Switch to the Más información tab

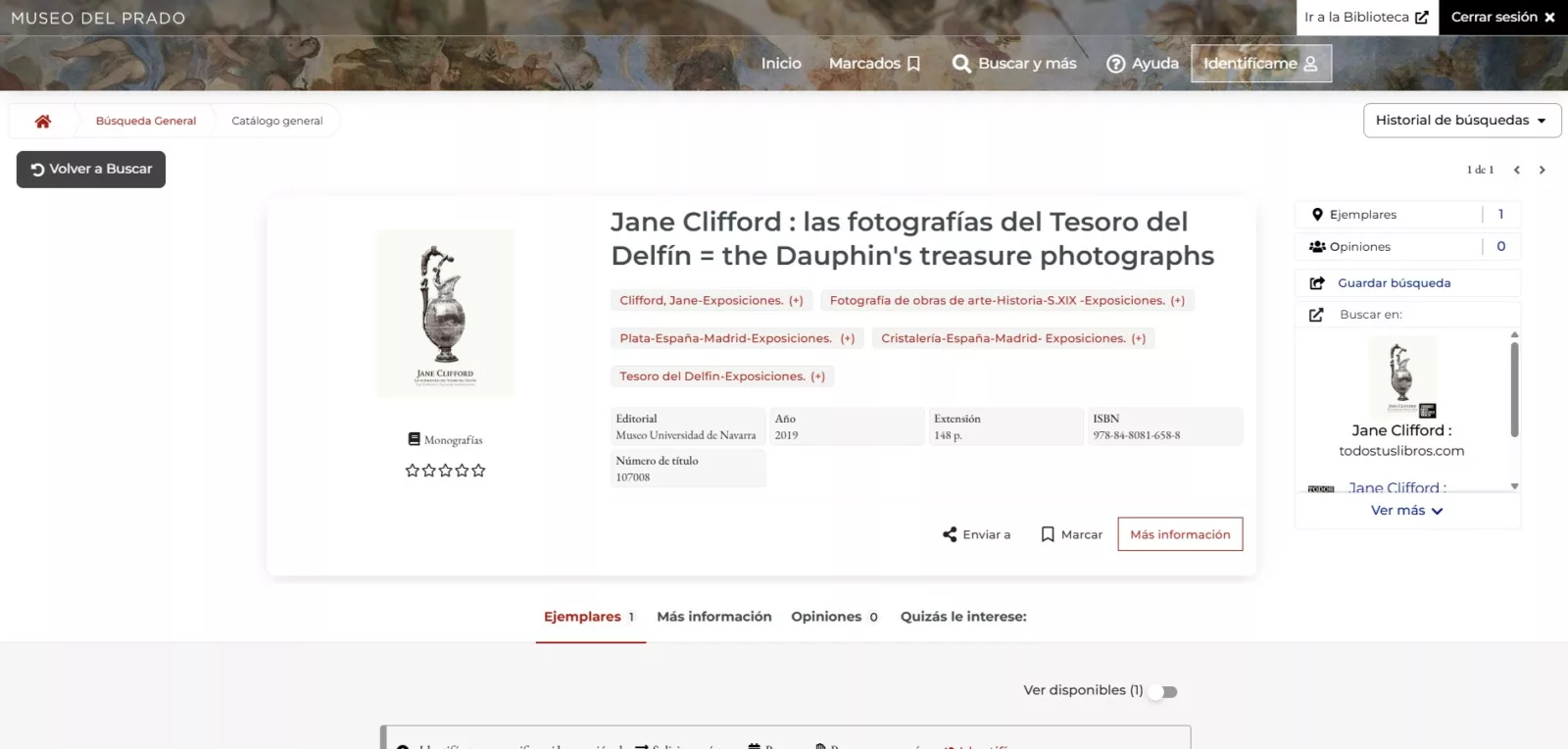tap(713, 617)
